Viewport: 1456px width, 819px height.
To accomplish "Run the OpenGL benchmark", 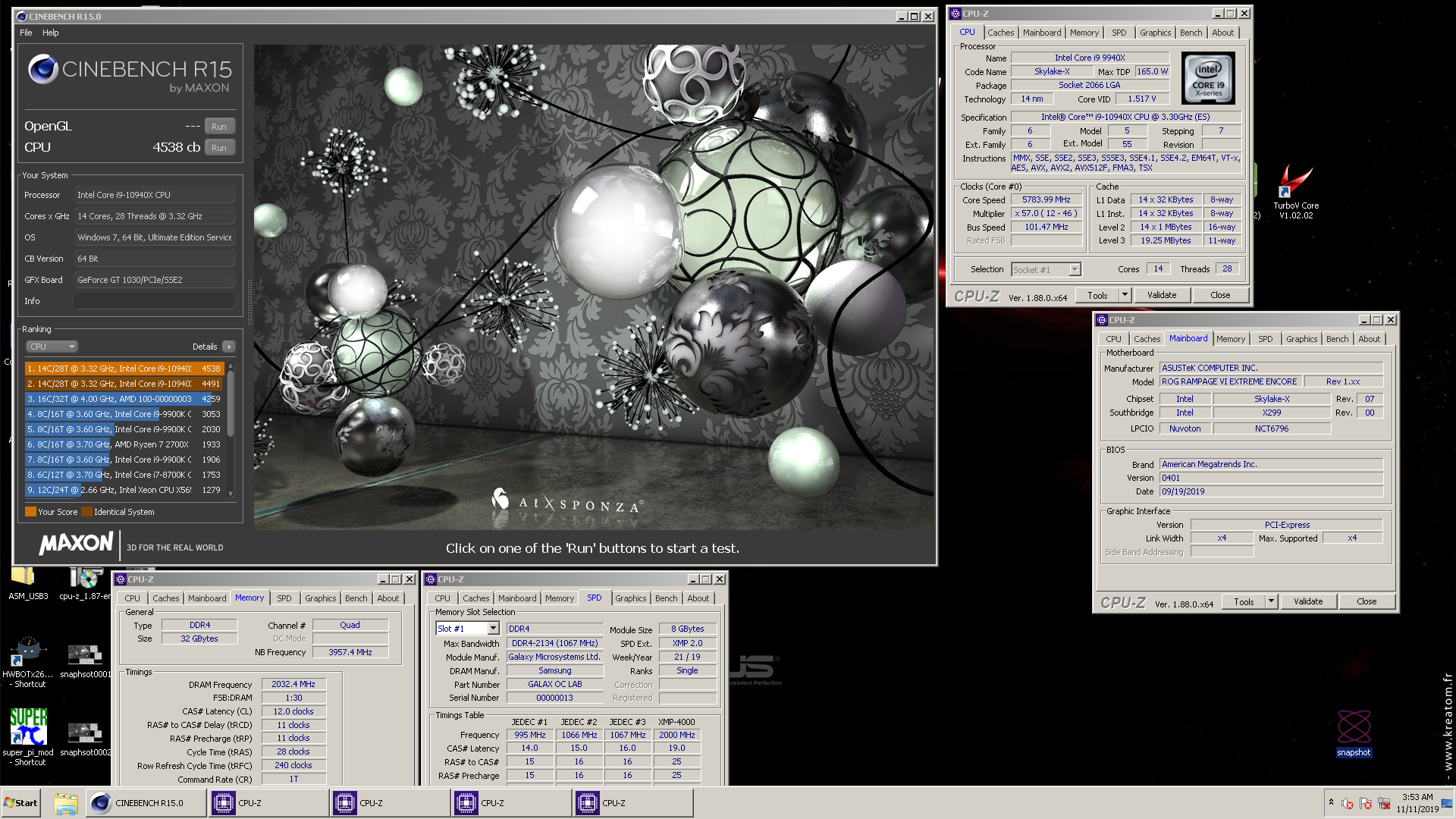I will pos(219,127).
